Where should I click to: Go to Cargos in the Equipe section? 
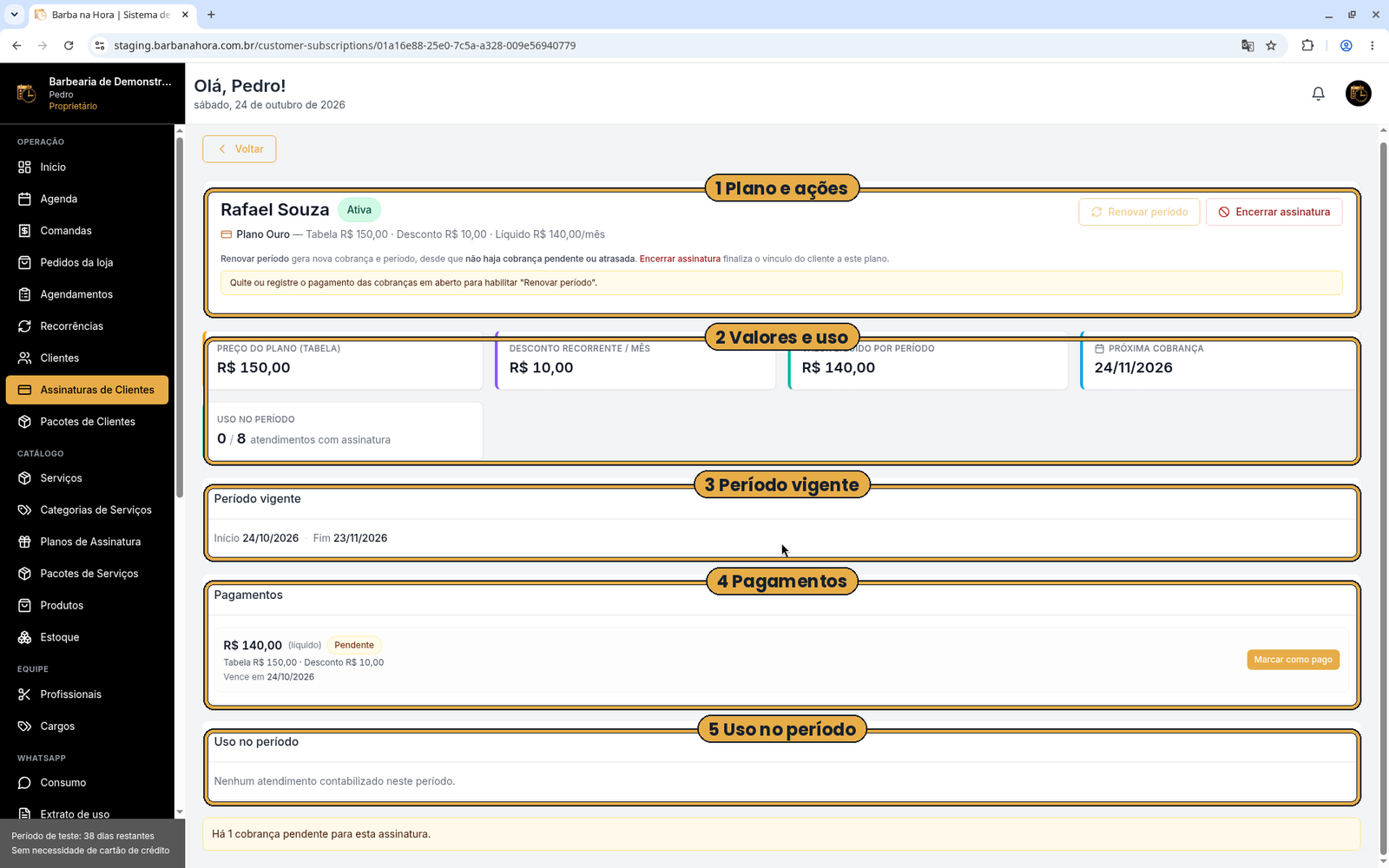point(87,726)
